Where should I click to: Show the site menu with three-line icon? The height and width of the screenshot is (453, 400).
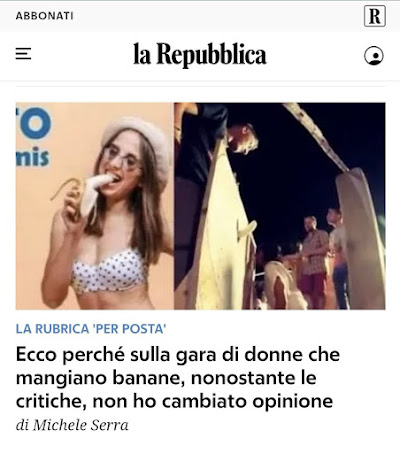pos(23,54)
